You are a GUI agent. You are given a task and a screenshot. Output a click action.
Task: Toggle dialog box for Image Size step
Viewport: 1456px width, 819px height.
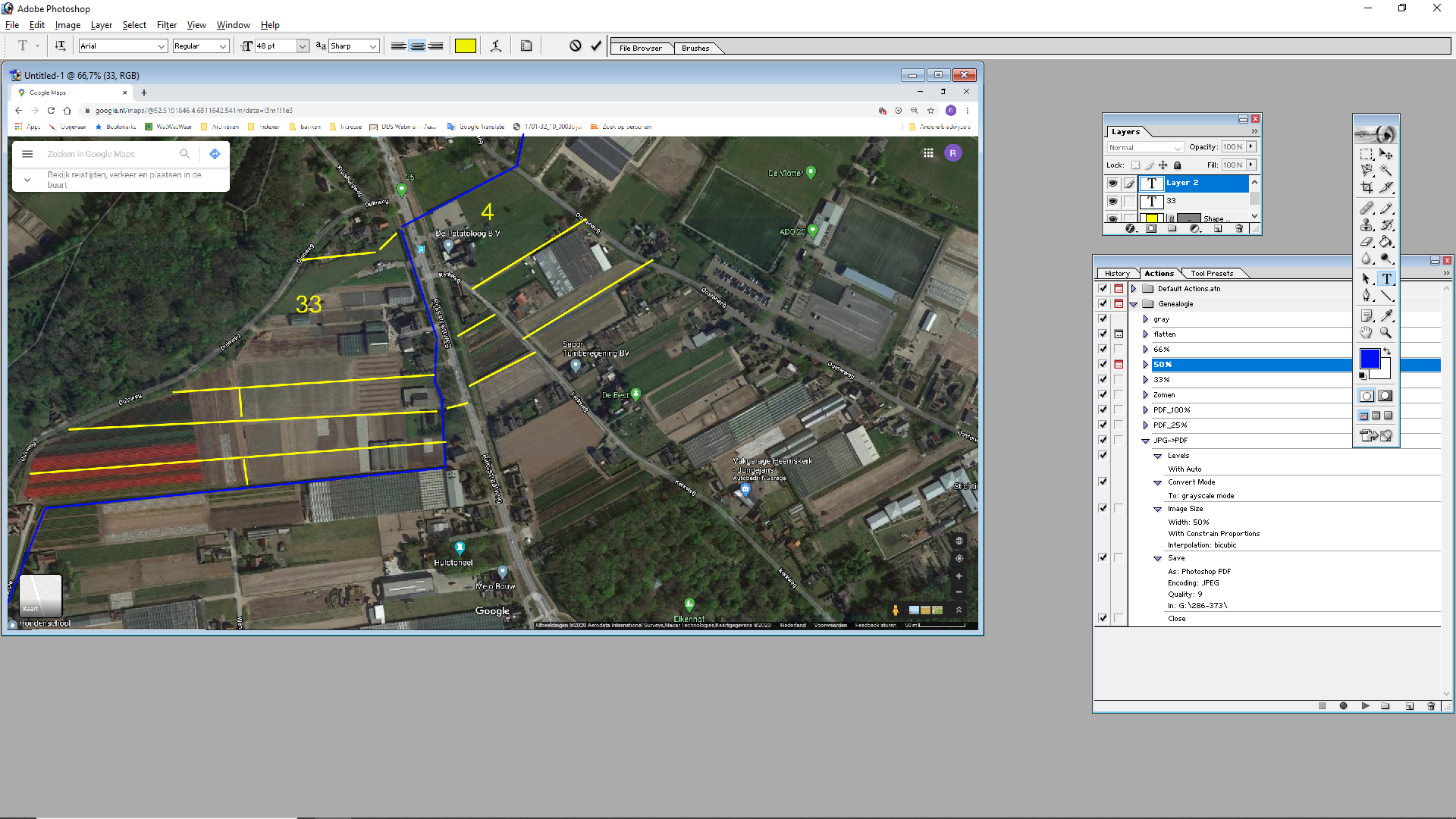coord(1119,508)
